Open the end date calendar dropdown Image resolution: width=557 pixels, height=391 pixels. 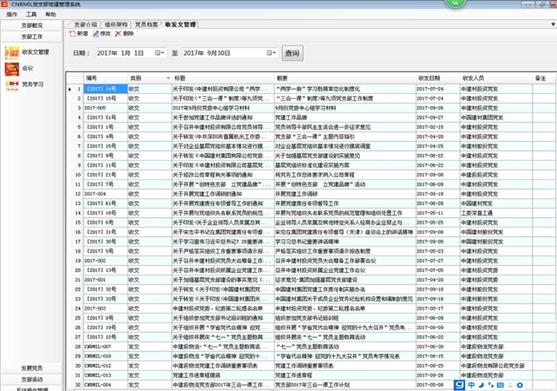coord(271,53)
